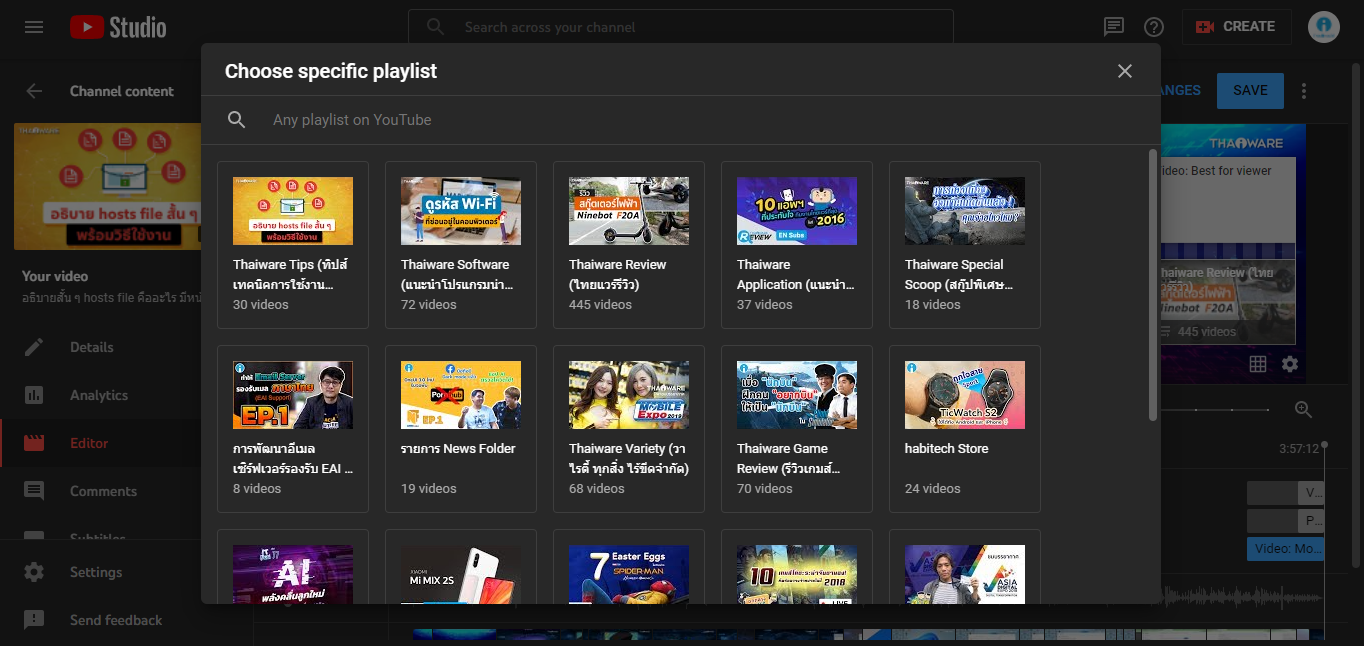Close the Choose specific playlist dialog
Image resolution: width=1364 pixels, height=646 pixels.
coord(1125,71)
